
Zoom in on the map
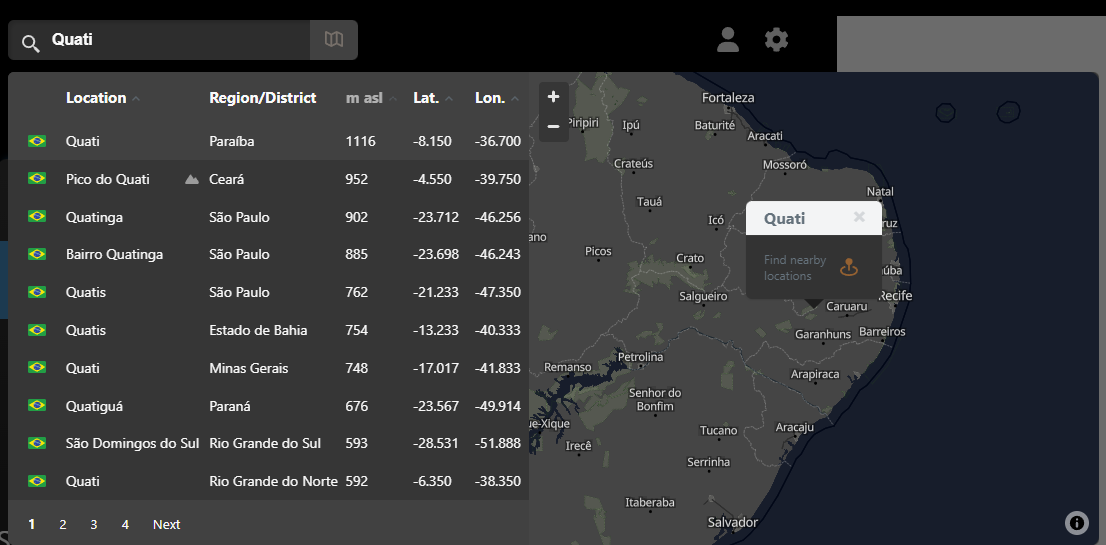(554, 97)
